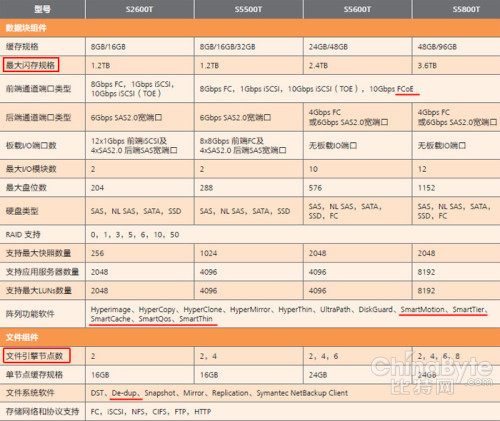Select 6Gbps SAS2.0宽端口 under S2600T
Screen dimensions: 500x421
click(126, 118)
